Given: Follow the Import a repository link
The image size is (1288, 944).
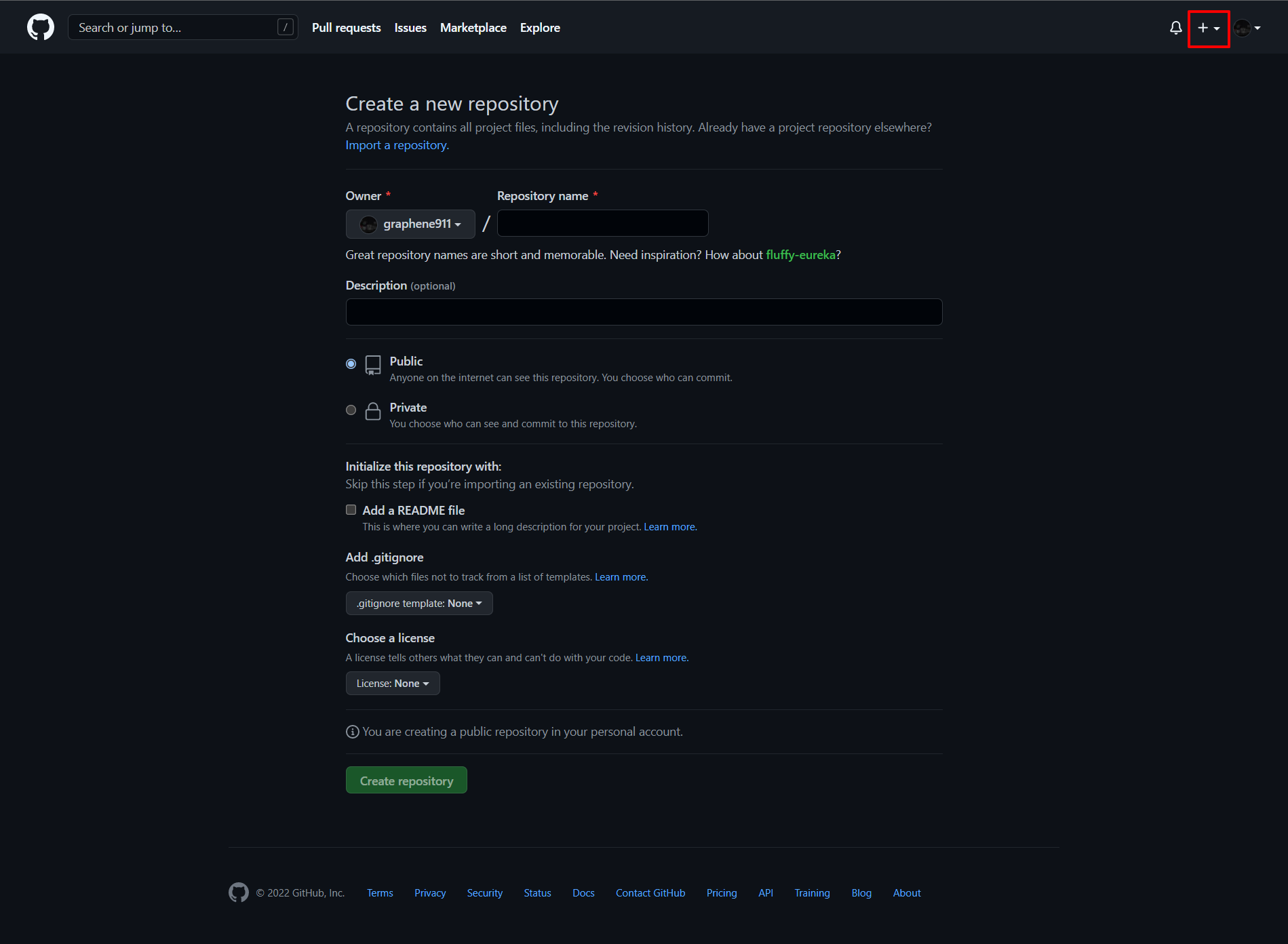Looking at the screenshot, I should (397, 145).
